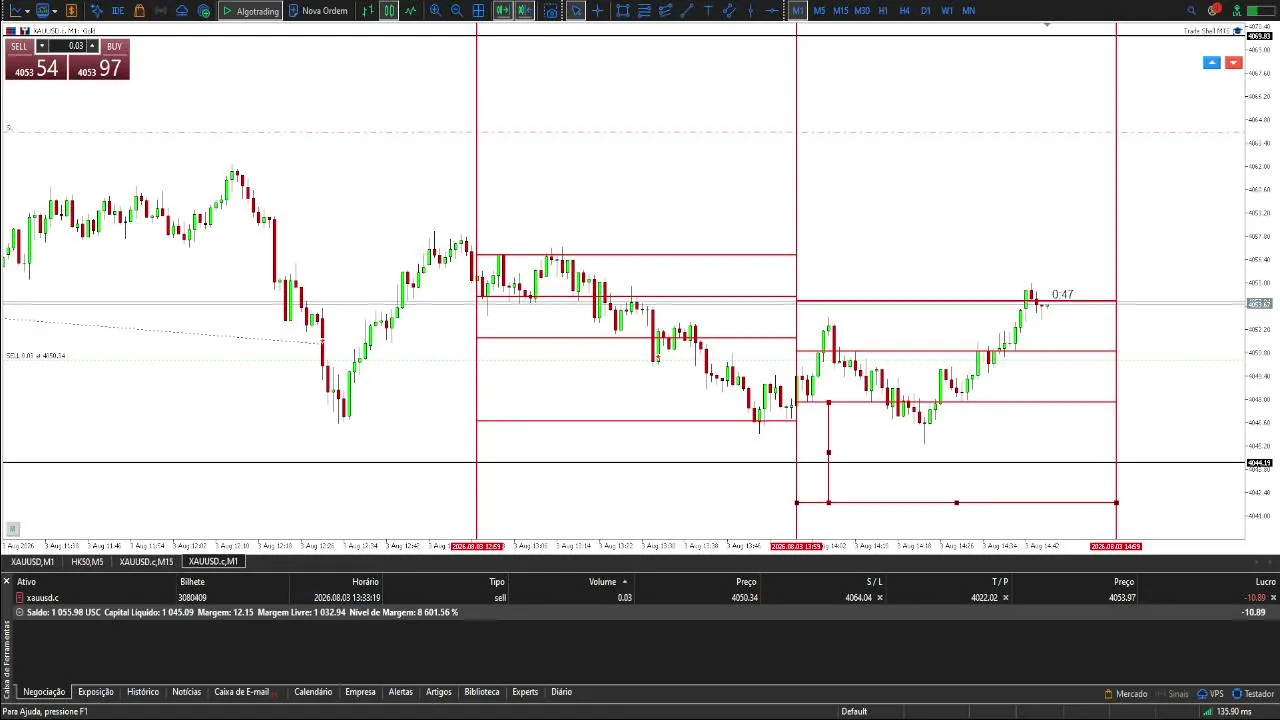The image size is (1280, 720).
Task: Zoom in on the chart
Action: [x=435, y=11]
